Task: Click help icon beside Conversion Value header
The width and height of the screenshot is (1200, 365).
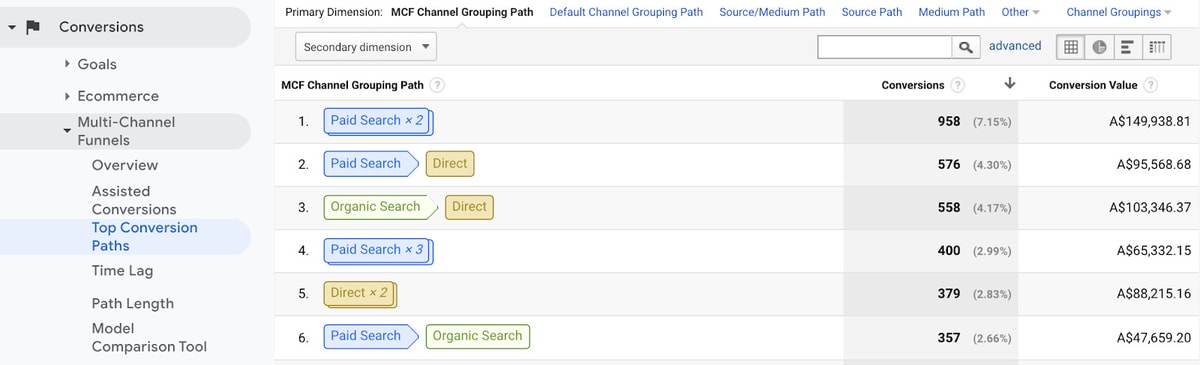Action: [x=1150, y=85]
